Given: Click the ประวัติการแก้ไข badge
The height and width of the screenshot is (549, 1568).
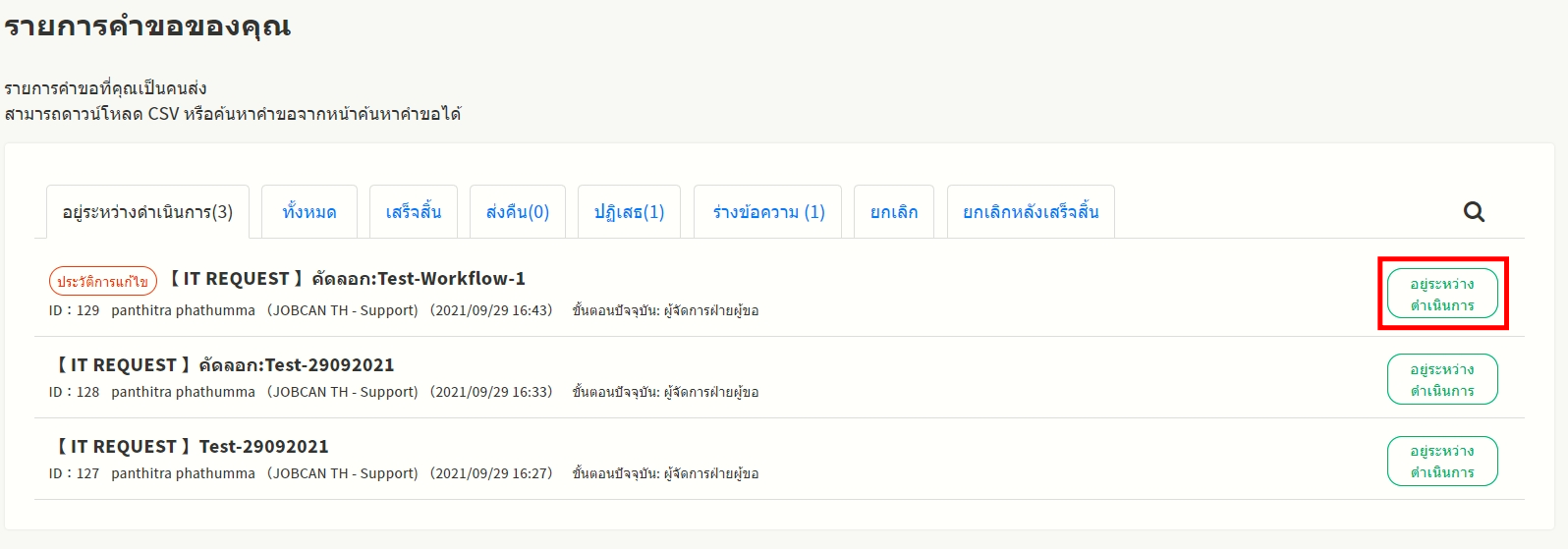Looking at the screenshot, I should pyautogui.click(x=103, y=282).
